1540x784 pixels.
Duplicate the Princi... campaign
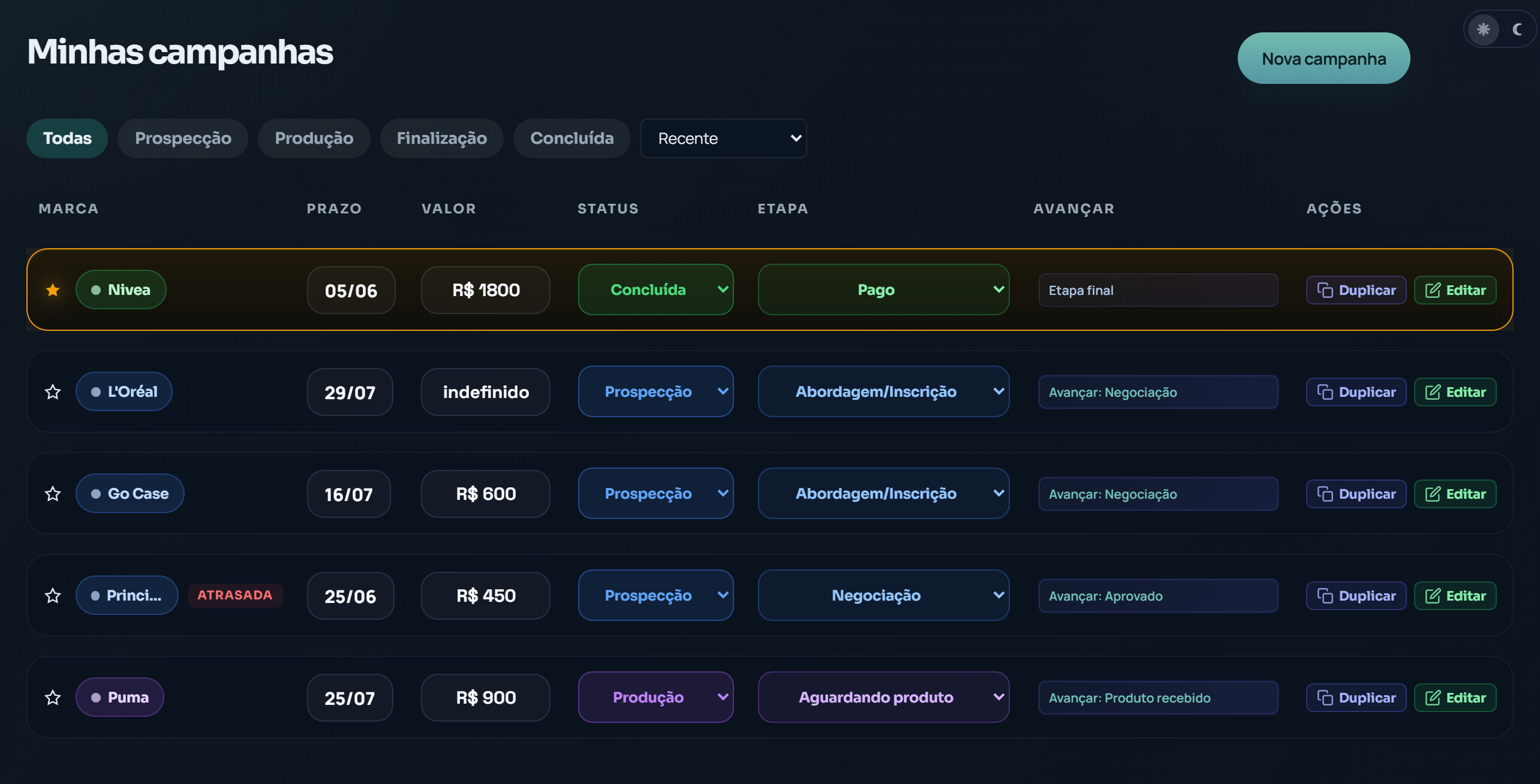tap(1356, 596)
